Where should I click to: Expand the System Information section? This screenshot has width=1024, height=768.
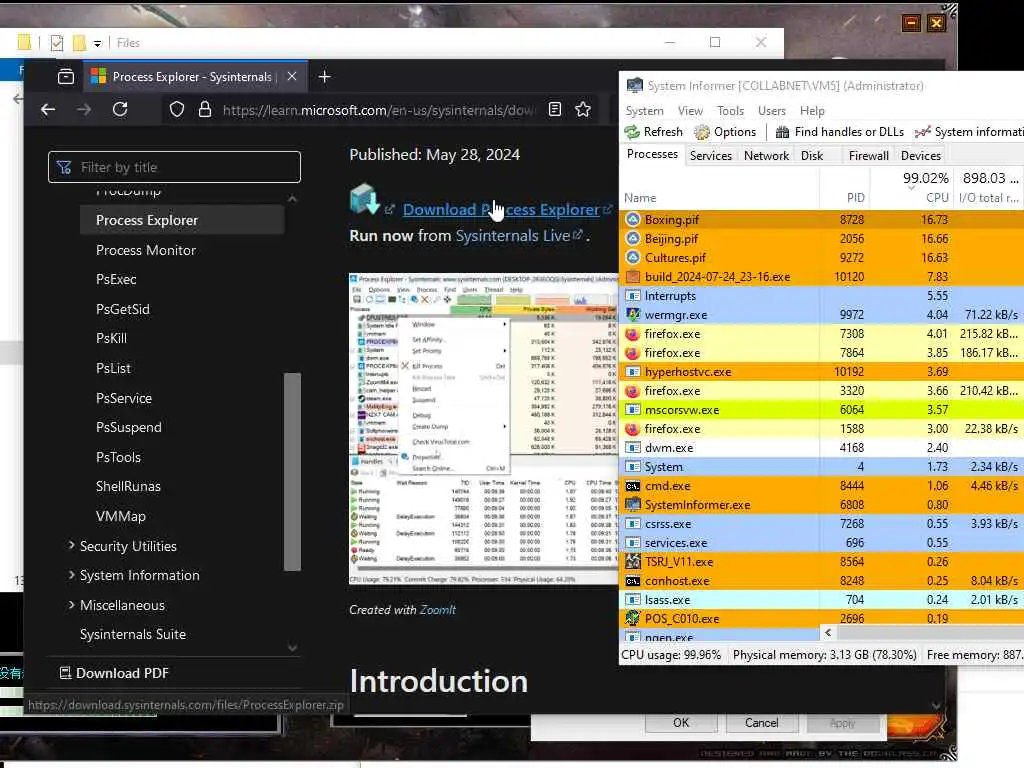[x=71, y=575]
